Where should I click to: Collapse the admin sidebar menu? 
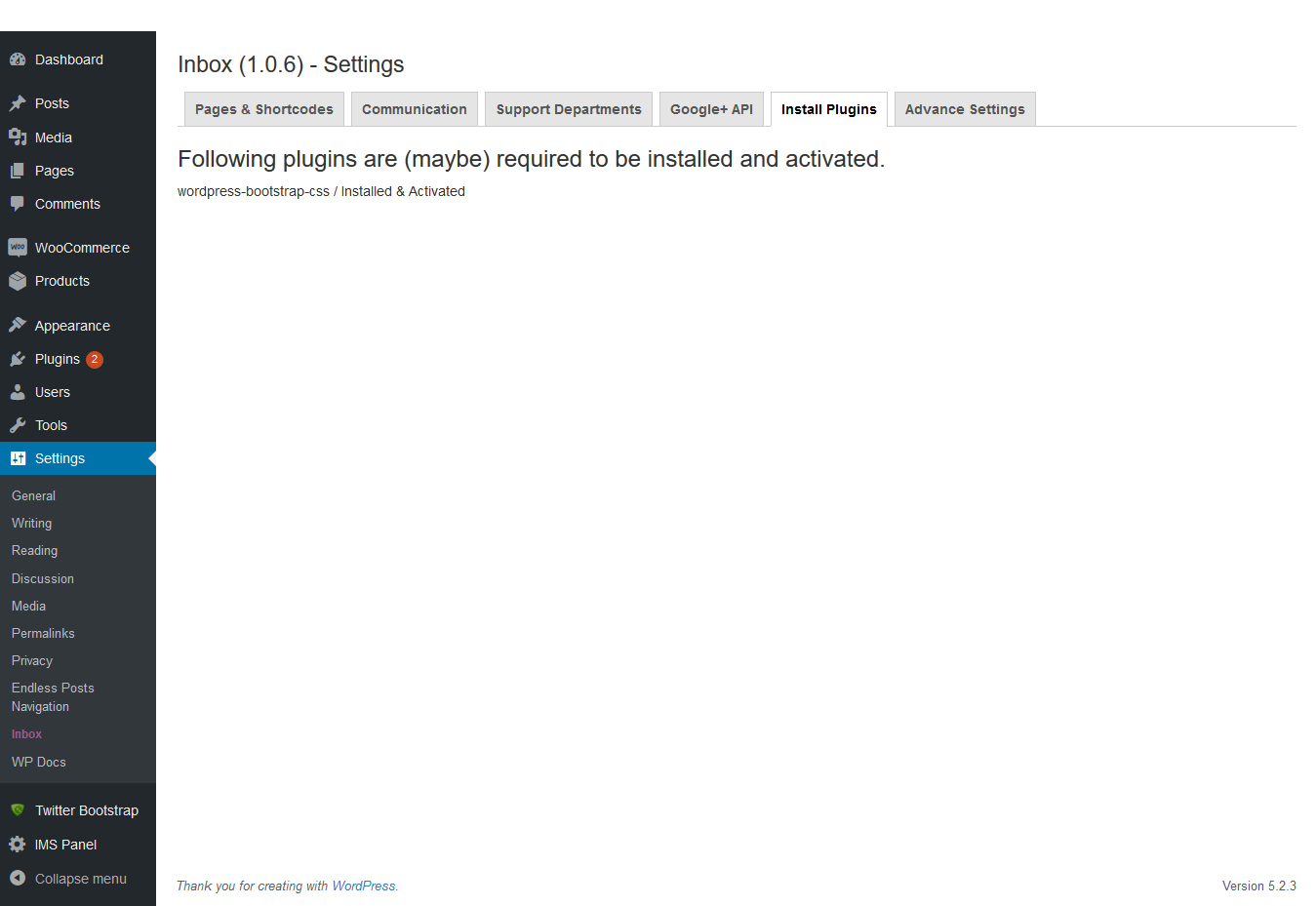(x=68, y=879)
